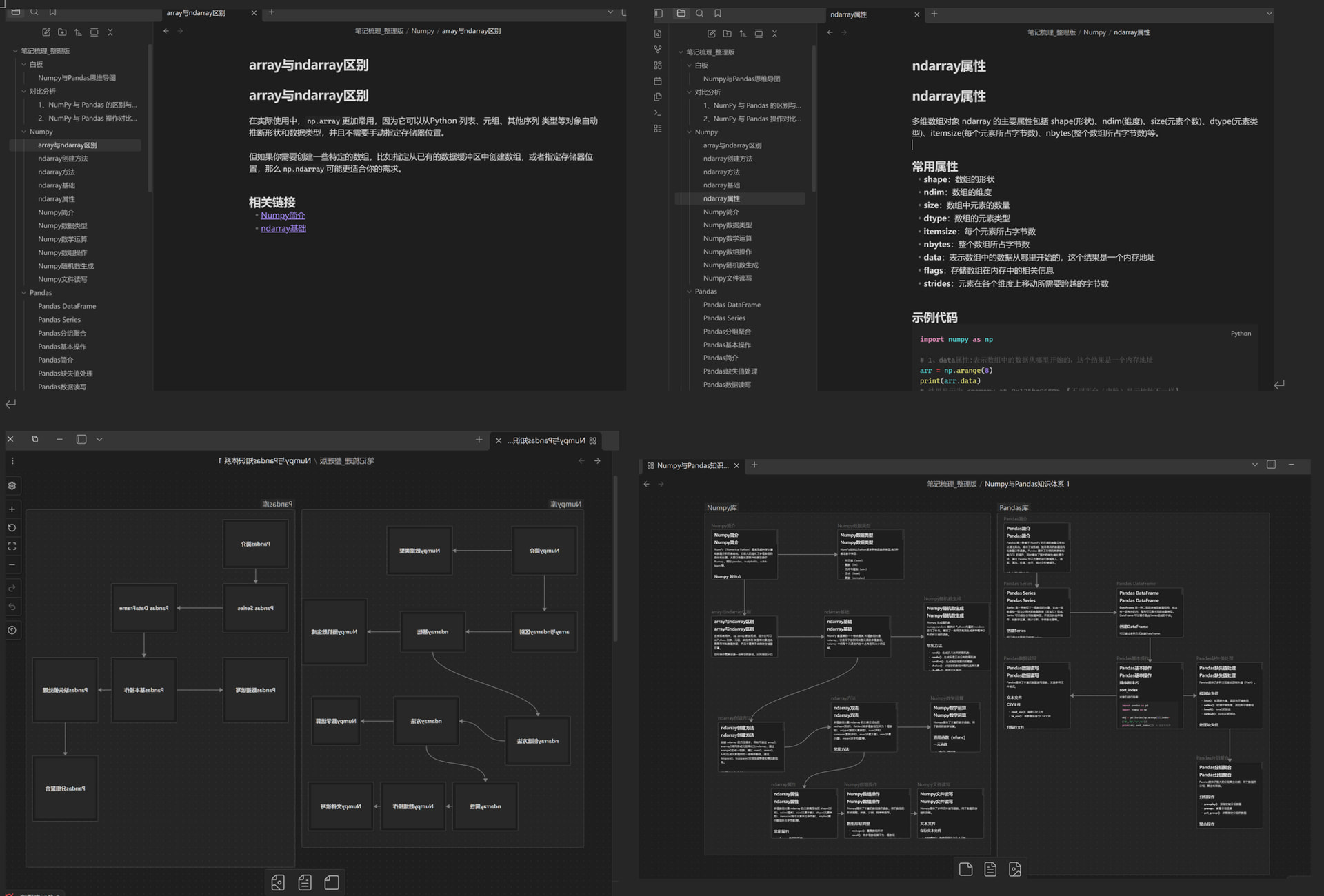Open graph view from the left ribbon
This screenshot has height=896, width=1324.
tap(657, 50)
